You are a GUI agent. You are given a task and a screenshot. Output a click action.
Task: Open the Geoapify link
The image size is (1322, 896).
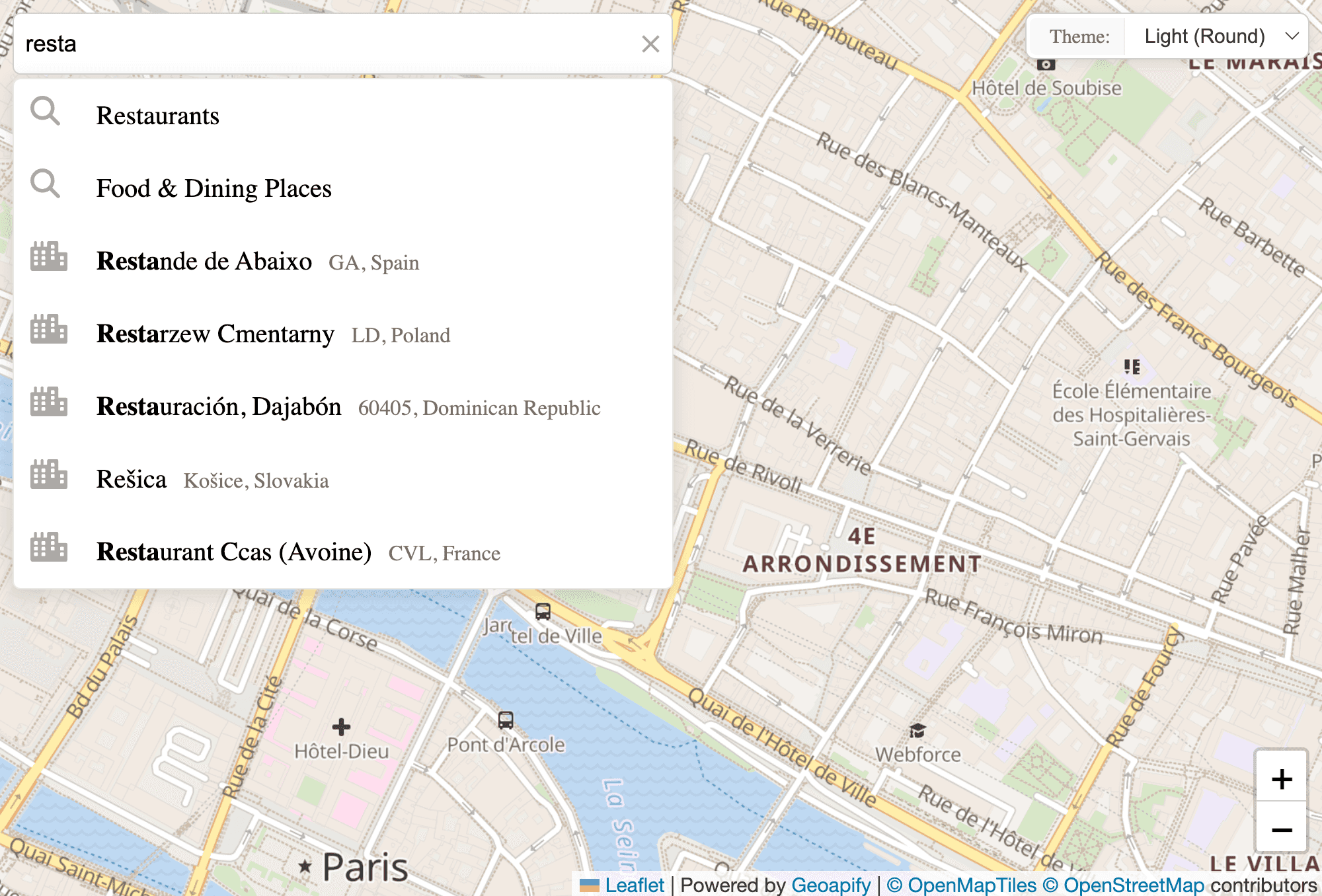[831, 885]
